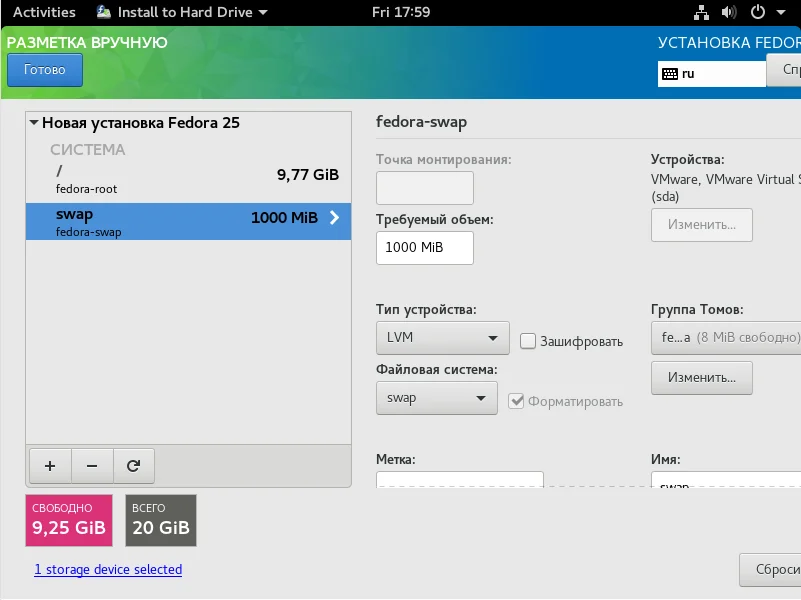The image size is (801, 600).
Task: Click the fedora-swap heading in the details pane
Action: coord(421,122)
